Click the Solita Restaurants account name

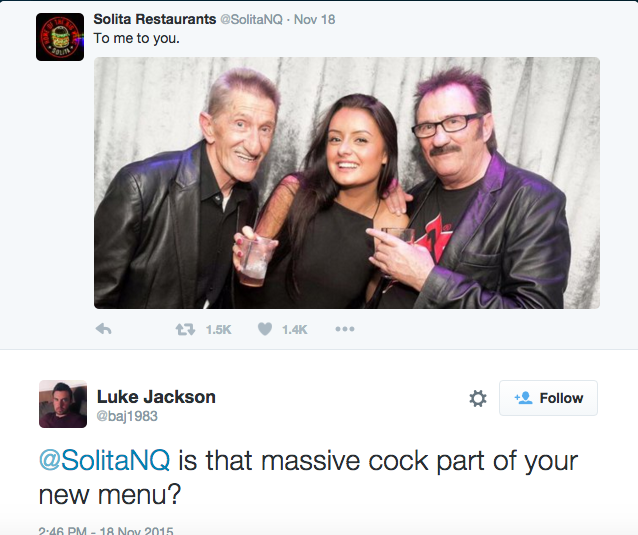point(155,19)
